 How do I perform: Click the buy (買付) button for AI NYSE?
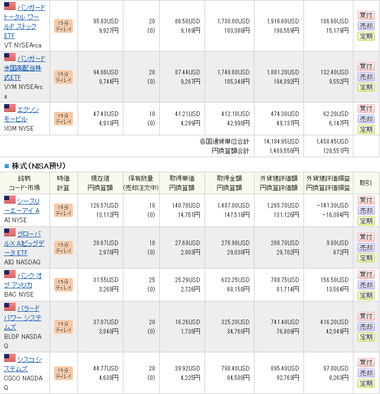pyautogui.click(x=366, y=200)
